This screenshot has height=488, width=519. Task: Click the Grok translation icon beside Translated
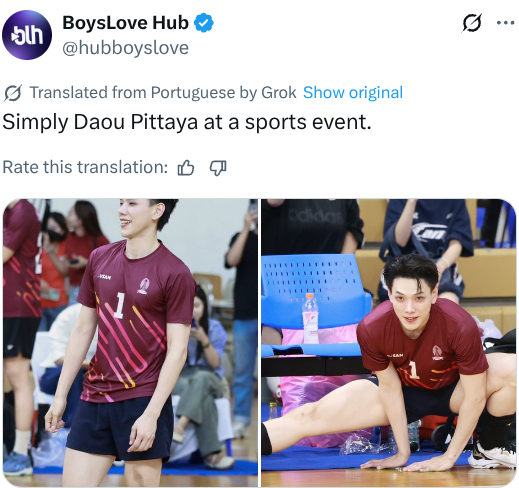[x=13, y=93]
